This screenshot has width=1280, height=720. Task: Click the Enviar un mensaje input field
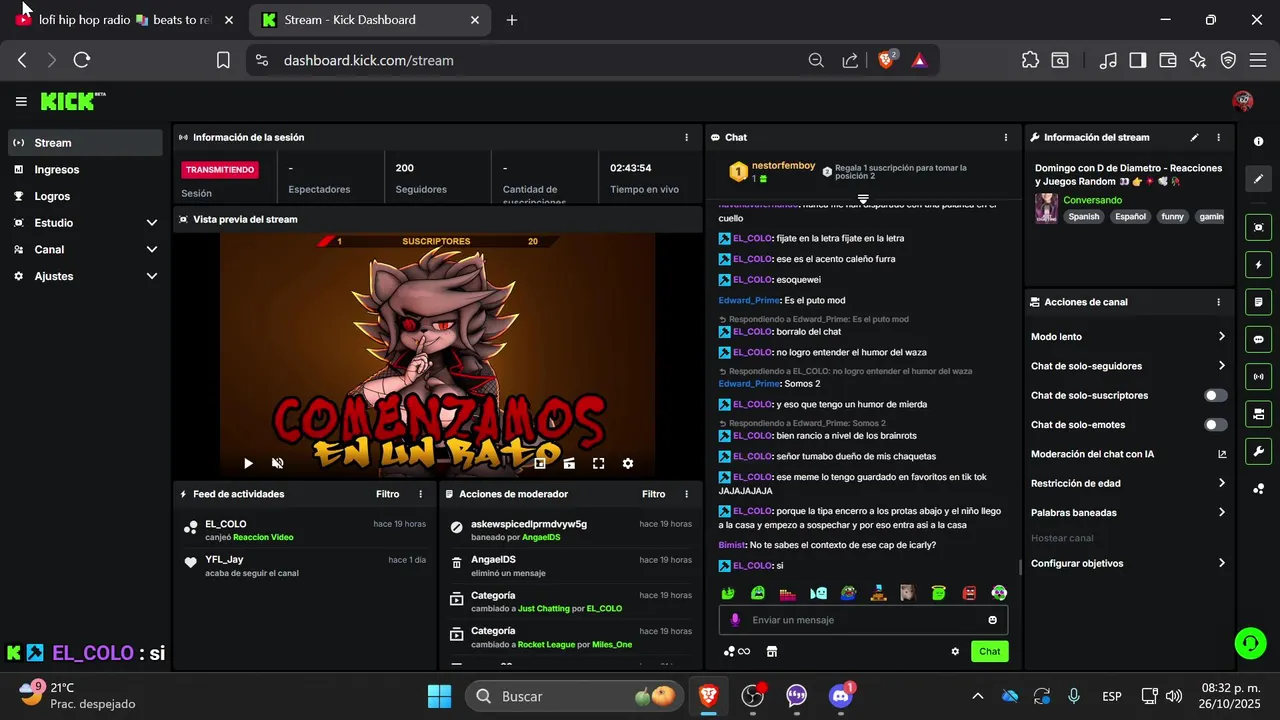[x=863, y=620]
